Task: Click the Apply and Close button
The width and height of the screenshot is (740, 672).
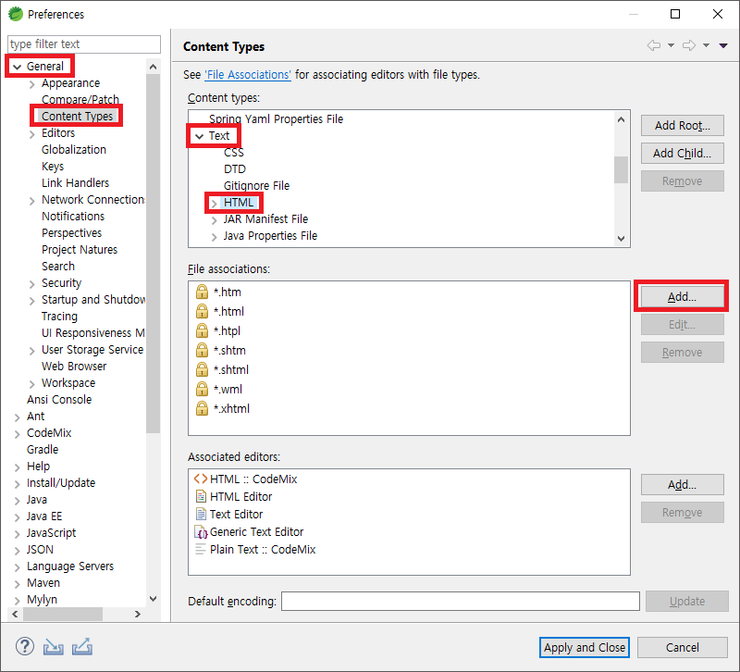Action: coord(584,647)
